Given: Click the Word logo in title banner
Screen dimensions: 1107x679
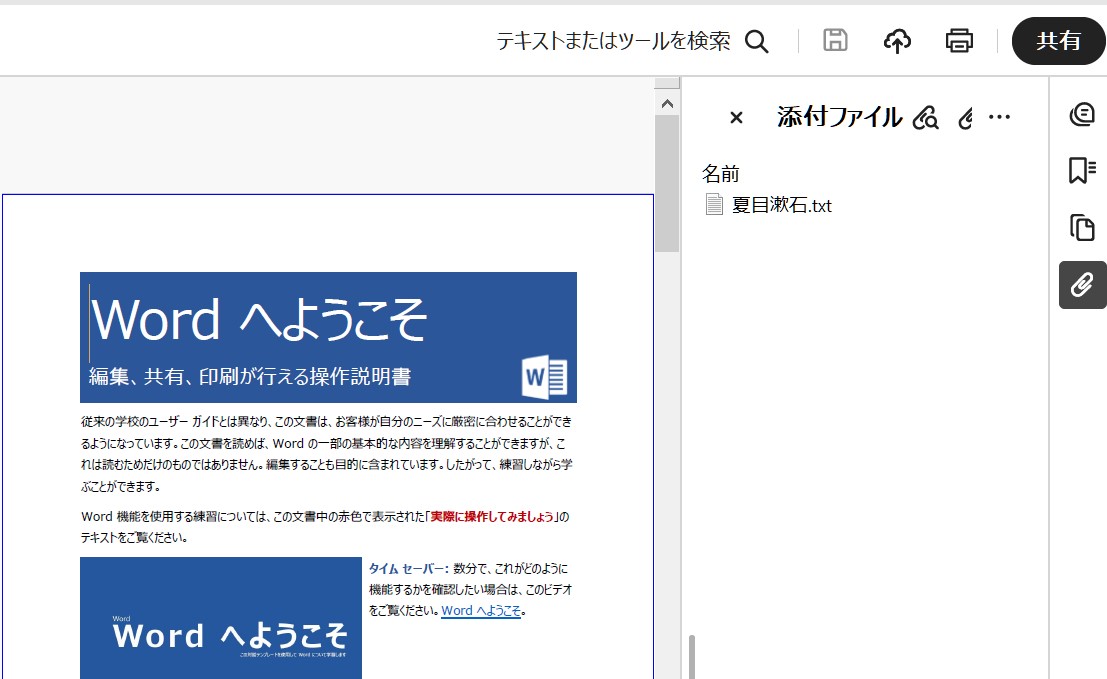Looking at the screenshot, I should point(544,378).
